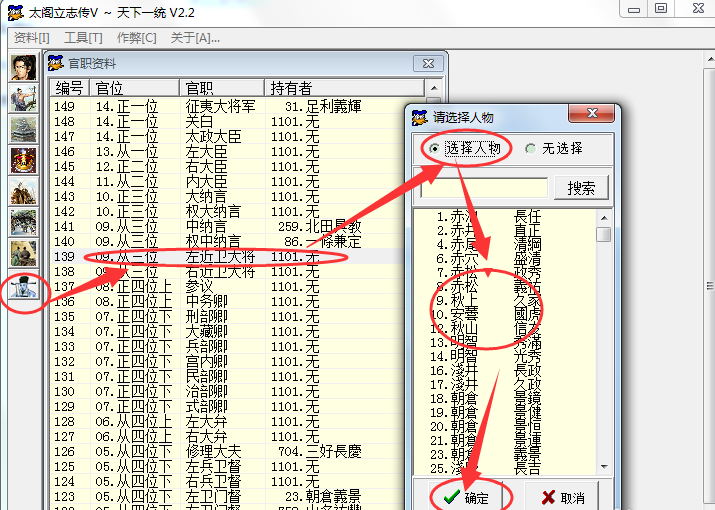The width and height of the screenshot is (715, 510).
Task: Open the 资料[I] menu
Action: tap(31, 38)
